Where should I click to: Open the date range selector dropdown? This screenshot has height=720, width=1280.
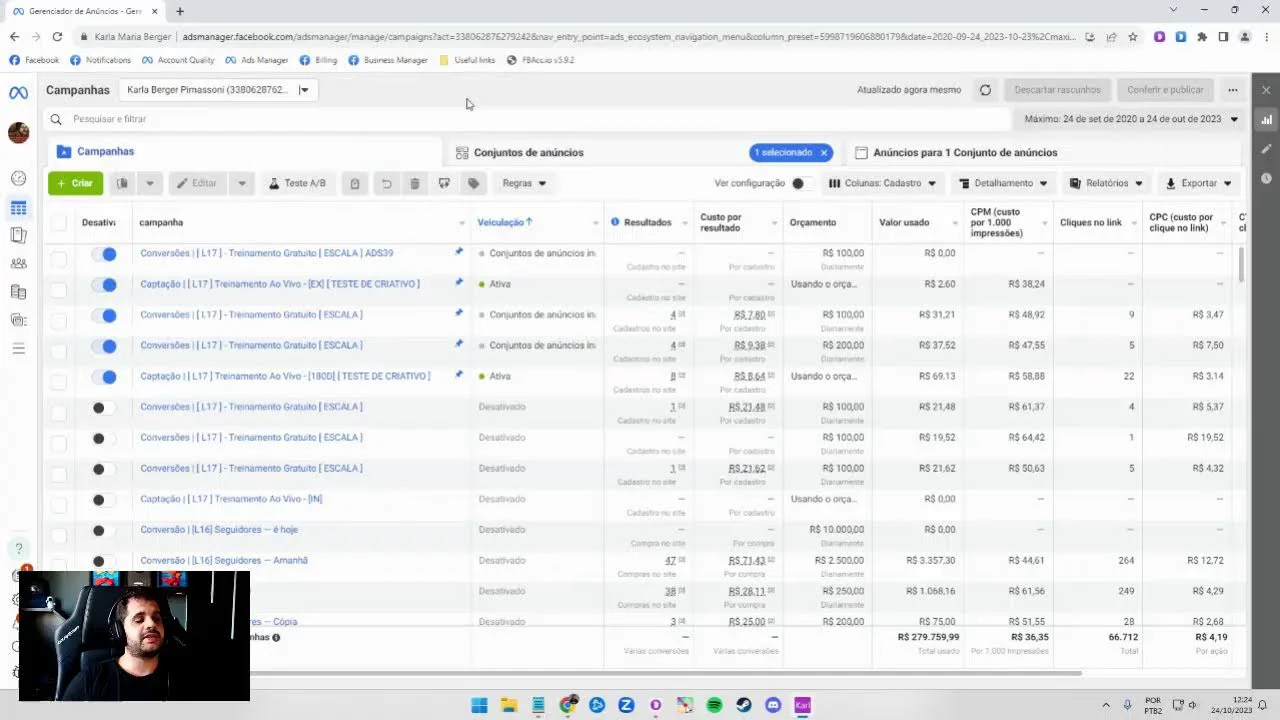tap(1130, 119)
